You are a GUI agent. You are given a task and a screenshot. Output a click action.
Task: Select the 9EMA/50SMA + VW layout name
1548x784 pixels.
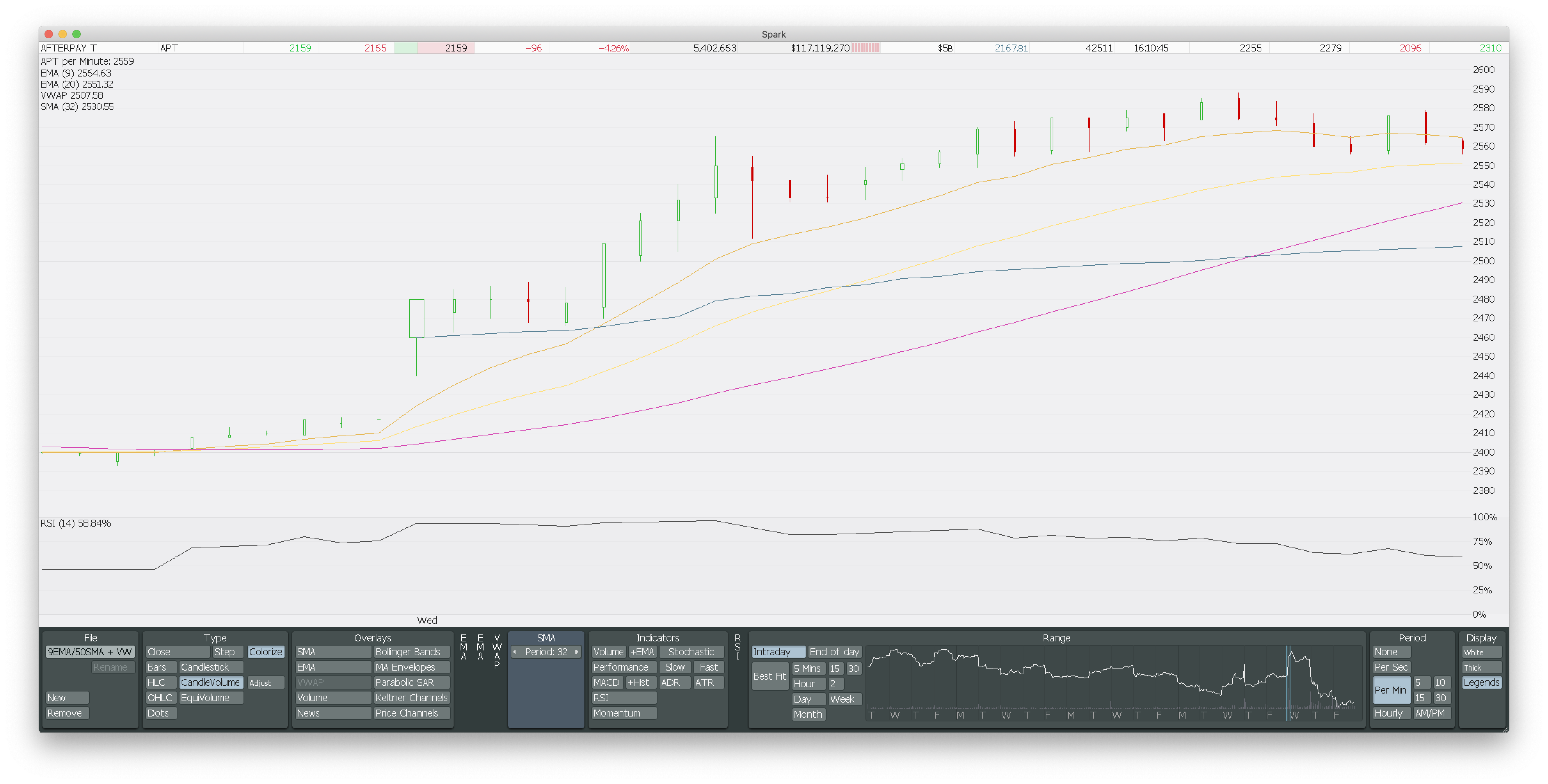(89, 652)
